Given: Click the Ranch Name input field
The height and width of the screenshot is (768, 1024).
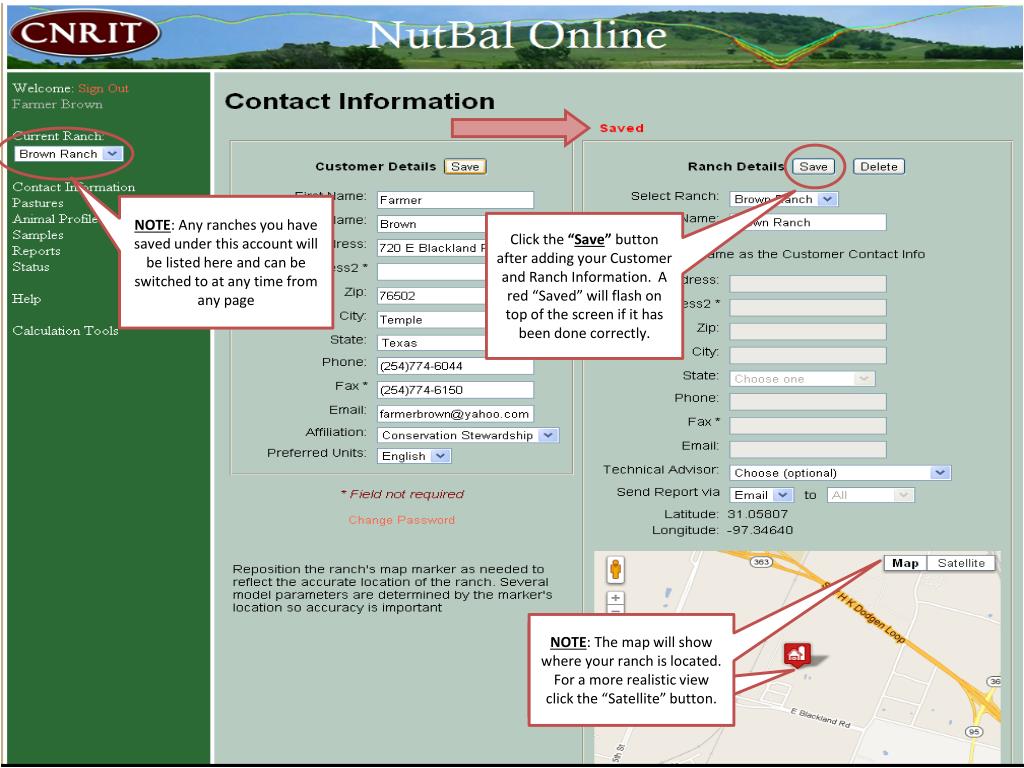Looking at the screenshot, I should pyautogui.click(x=808, y=222).
